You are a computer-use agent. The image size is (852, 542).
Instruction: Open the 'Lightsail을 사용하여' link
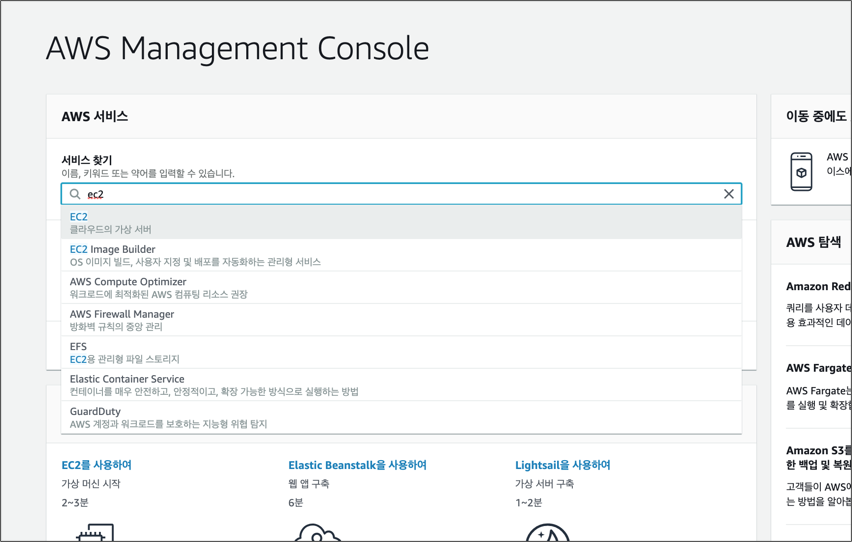[x=563, y=465]
